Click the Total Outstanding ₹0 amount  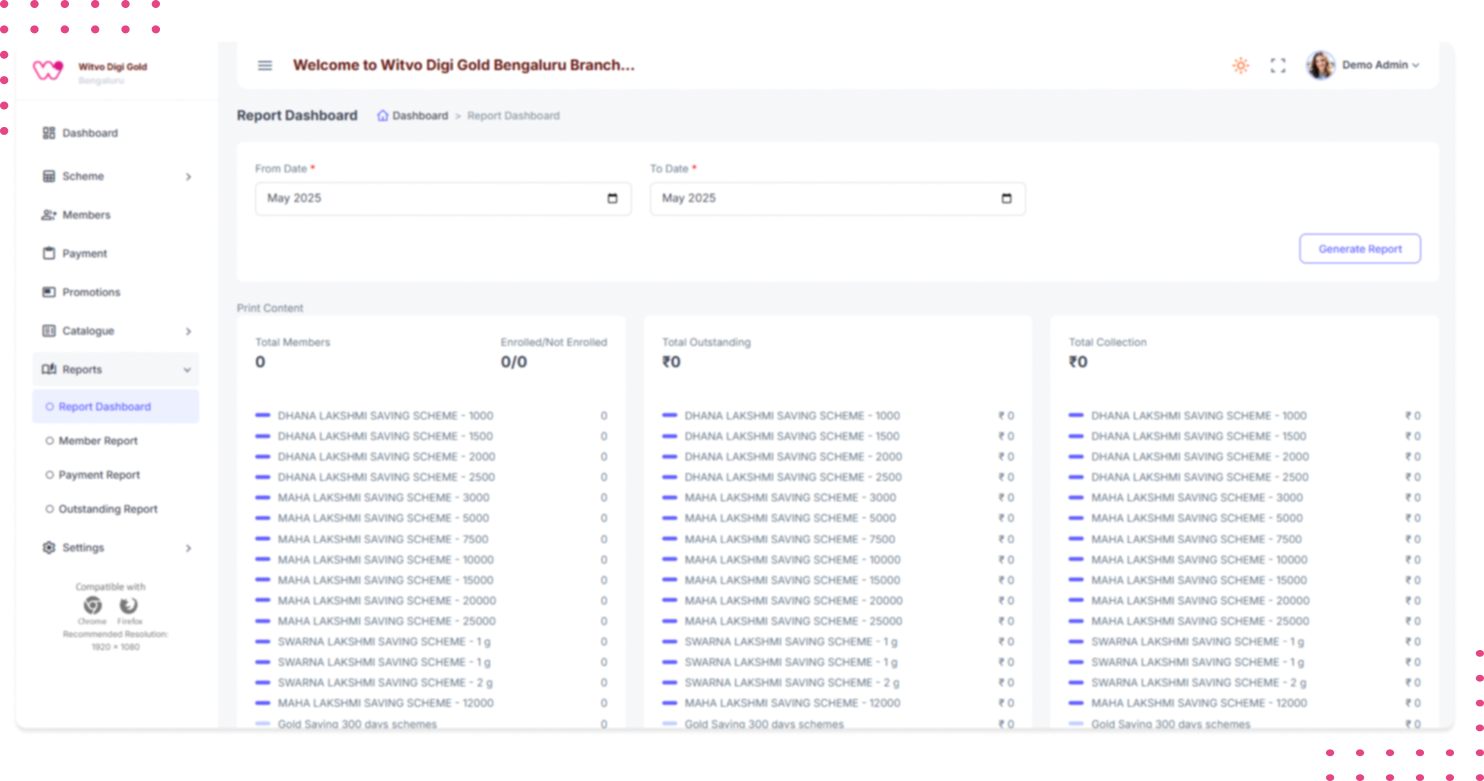(x=671, y=362)
